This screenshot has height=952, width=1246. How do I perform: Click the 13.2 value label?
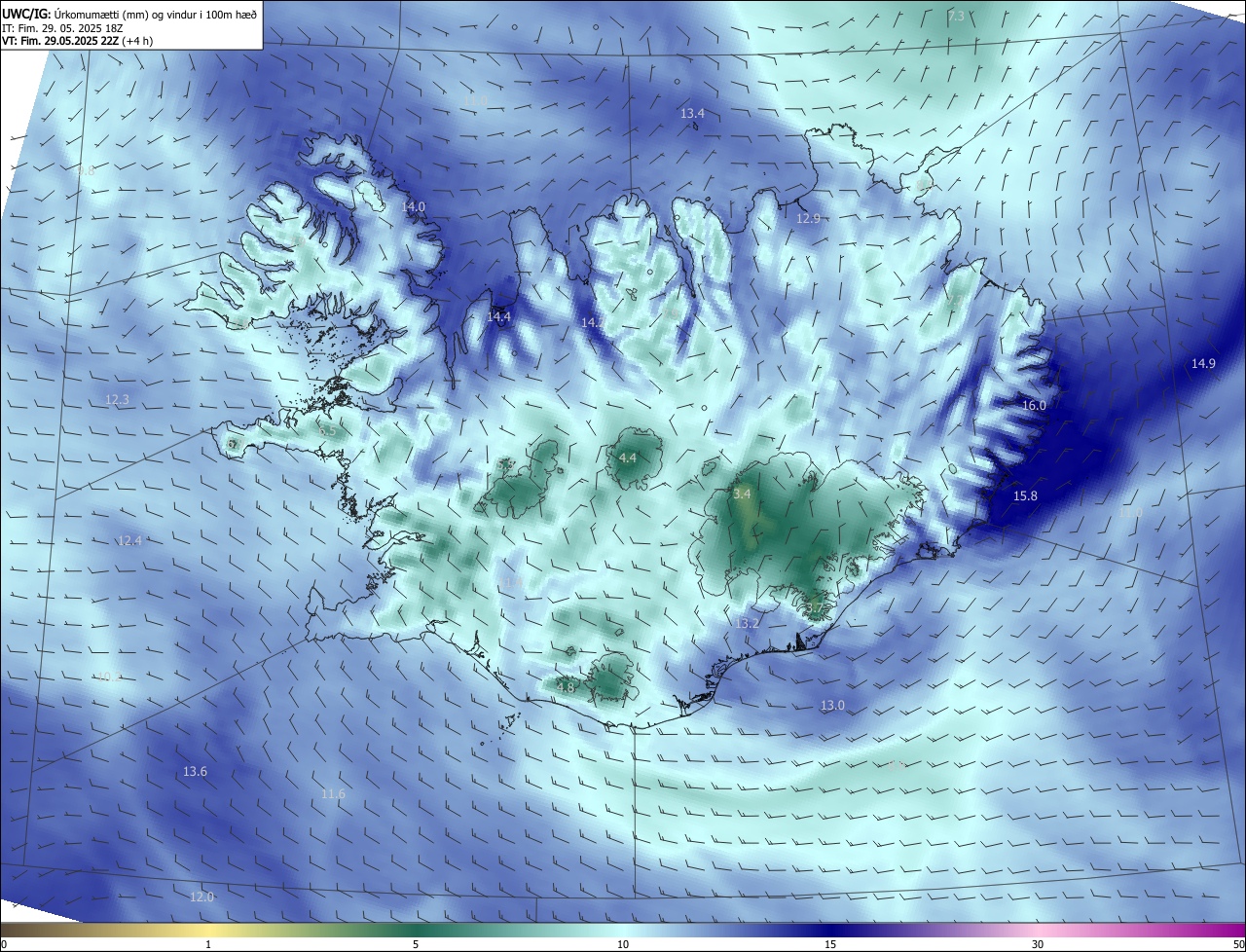pos(747,623)
